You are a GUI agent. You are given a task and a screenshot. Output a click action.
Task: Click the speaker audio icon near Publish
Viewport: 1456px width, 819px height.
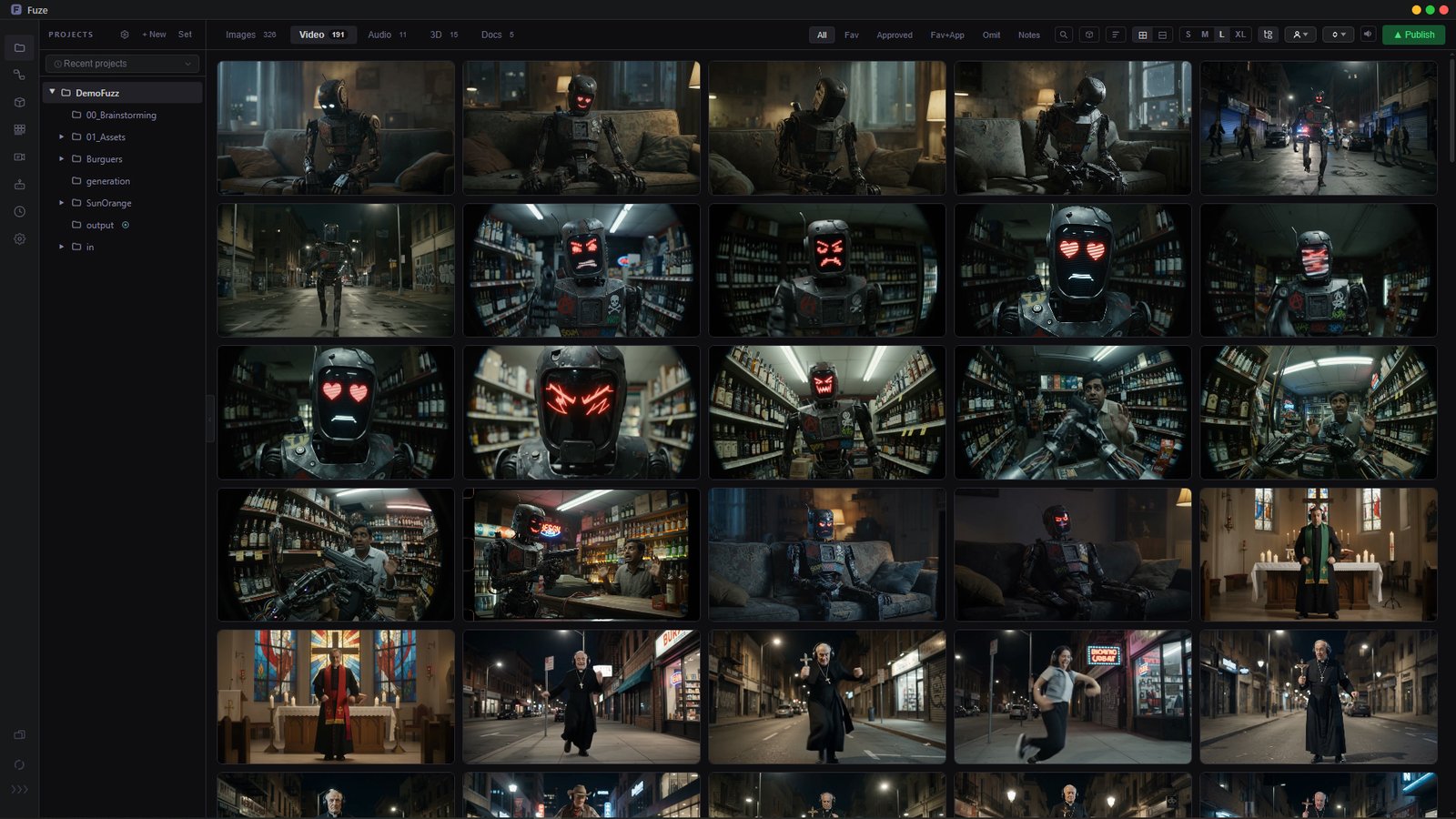click(1367, 35)
